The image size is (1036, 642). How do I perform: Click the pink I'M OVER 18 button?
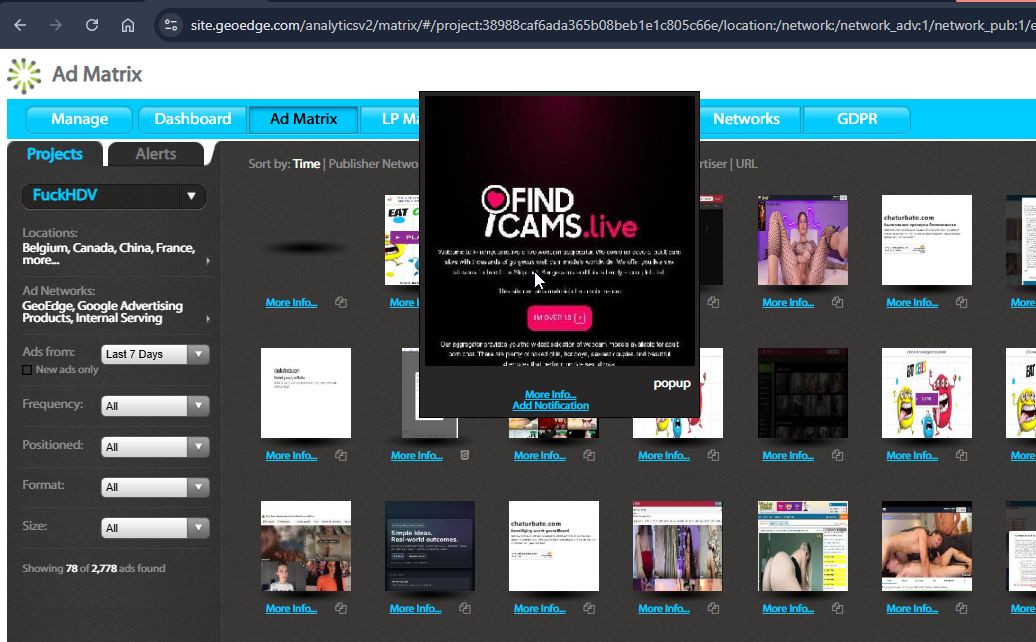tap(559, 318)
